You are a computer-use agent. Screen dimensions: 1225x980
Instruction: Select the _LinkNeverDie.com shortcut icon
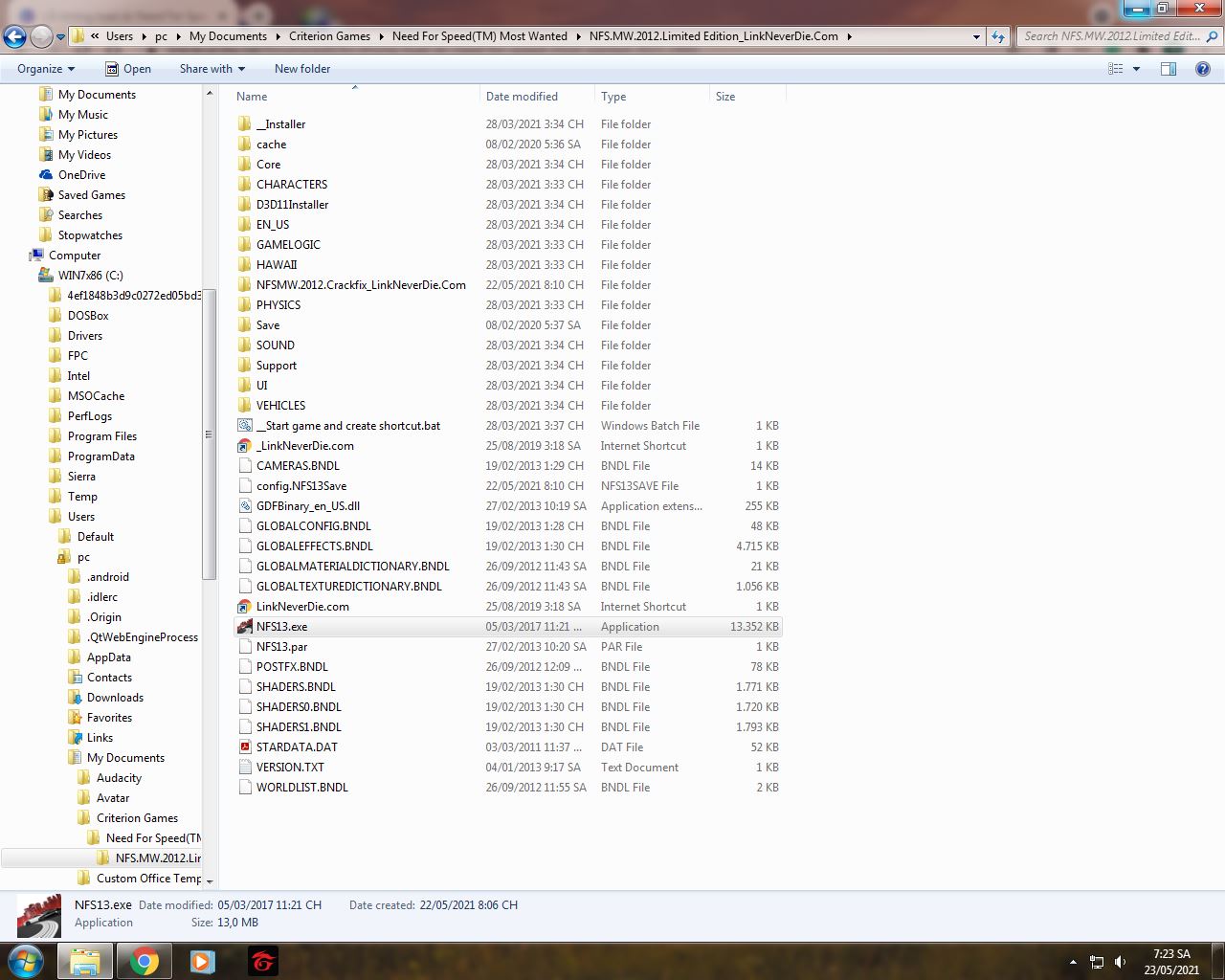point(245,446)
